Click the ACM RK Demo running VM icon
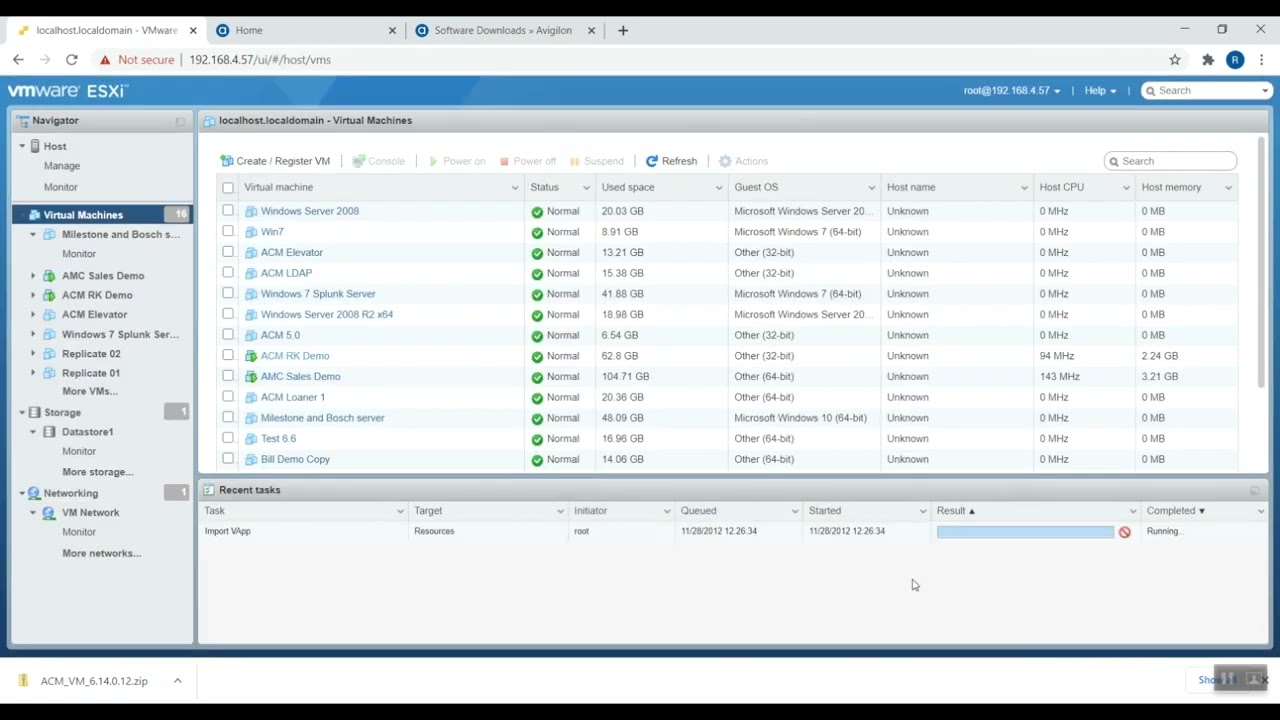This screenshot has height=720, width=1280. click(251, 356)
